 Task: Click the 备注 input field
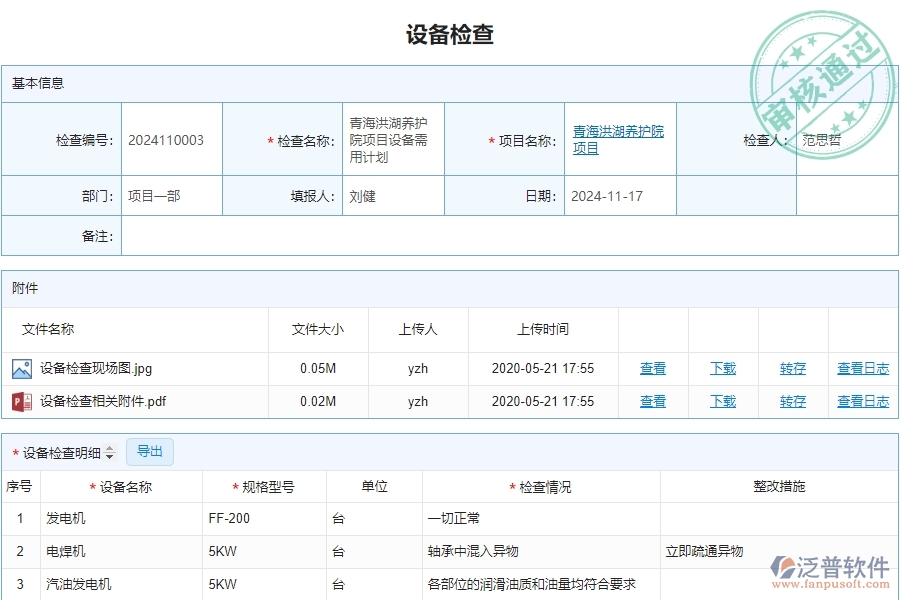tap(500, 236)
